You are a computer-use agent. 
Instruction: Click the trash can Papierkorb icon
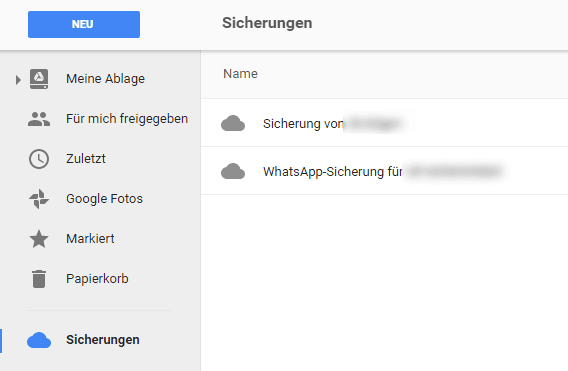tap(39, 279)
